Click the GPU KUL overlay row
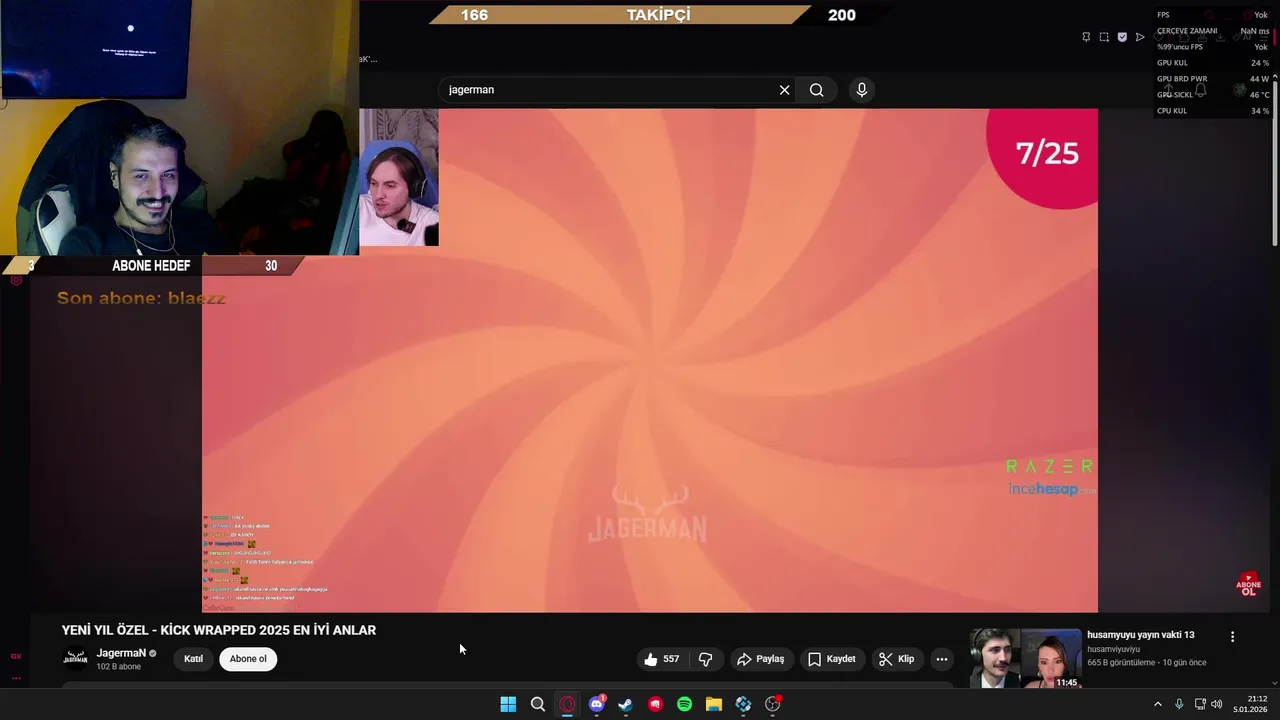The height and width of the screenshot is (720, 1280). click(1212, 63)
